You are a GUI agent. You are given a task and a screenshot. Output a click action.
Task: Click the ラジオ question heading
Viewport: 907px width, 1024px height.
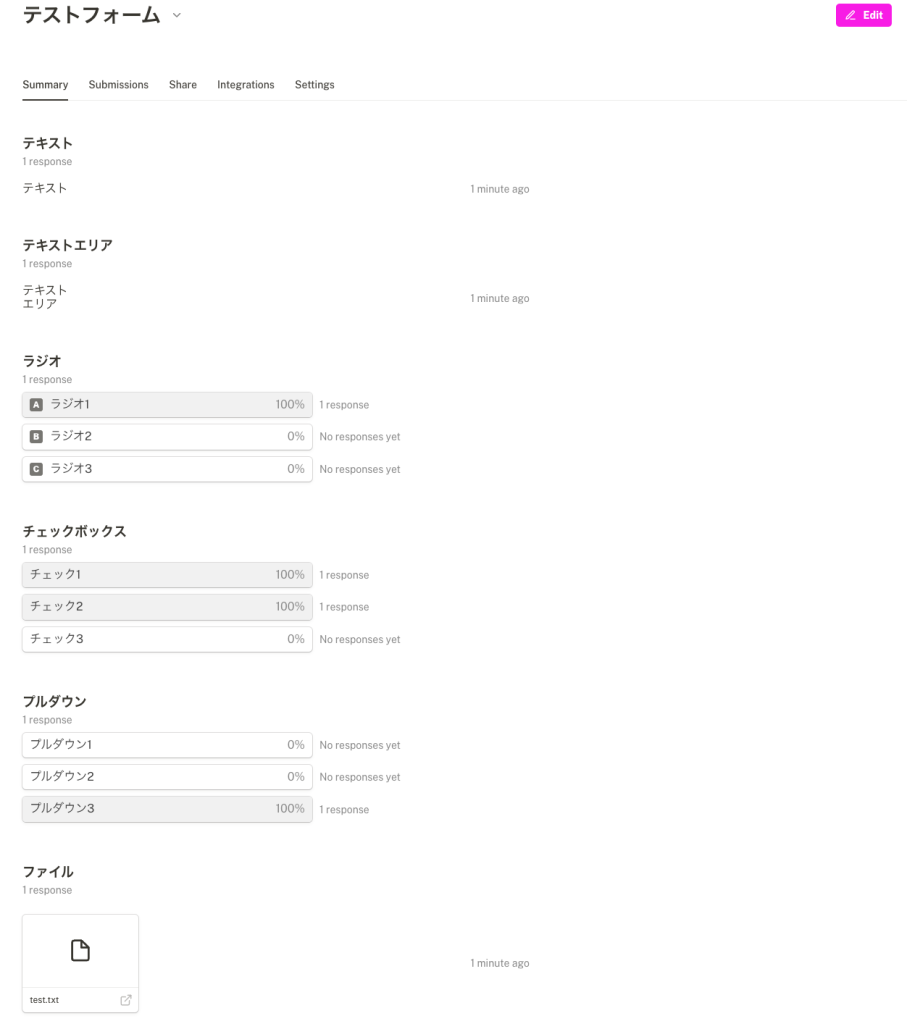(x=42, y=361)
